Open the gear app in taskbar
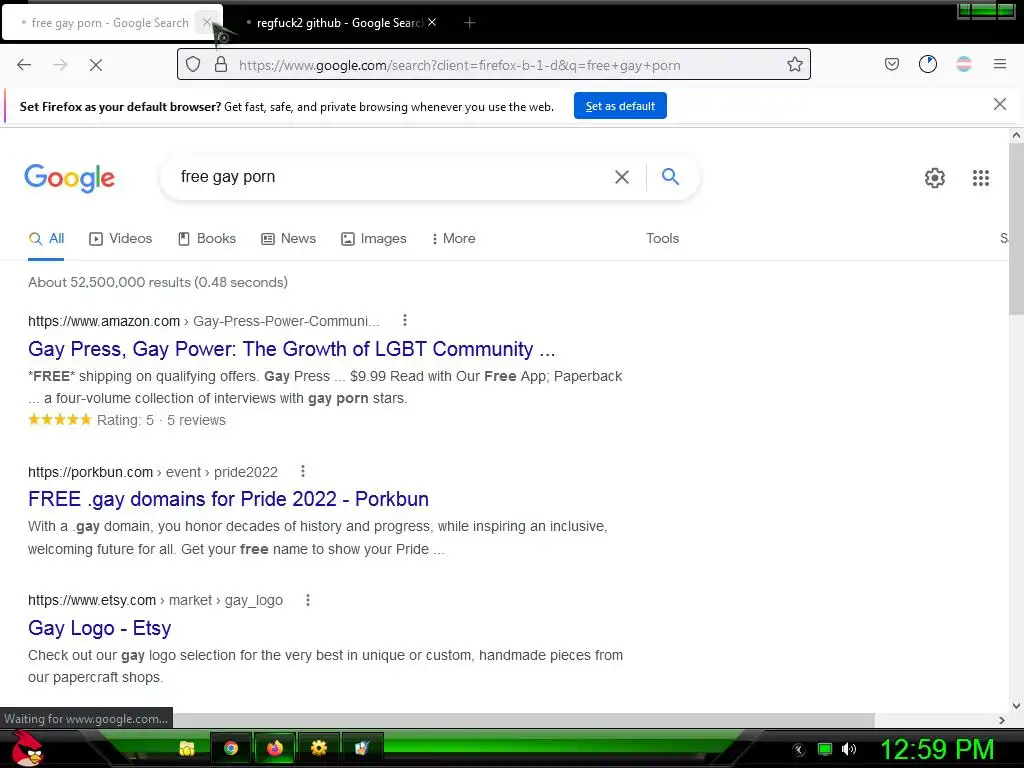Image resolution: width=1024 pixels, height=768 pixels. tap(319, 748)
